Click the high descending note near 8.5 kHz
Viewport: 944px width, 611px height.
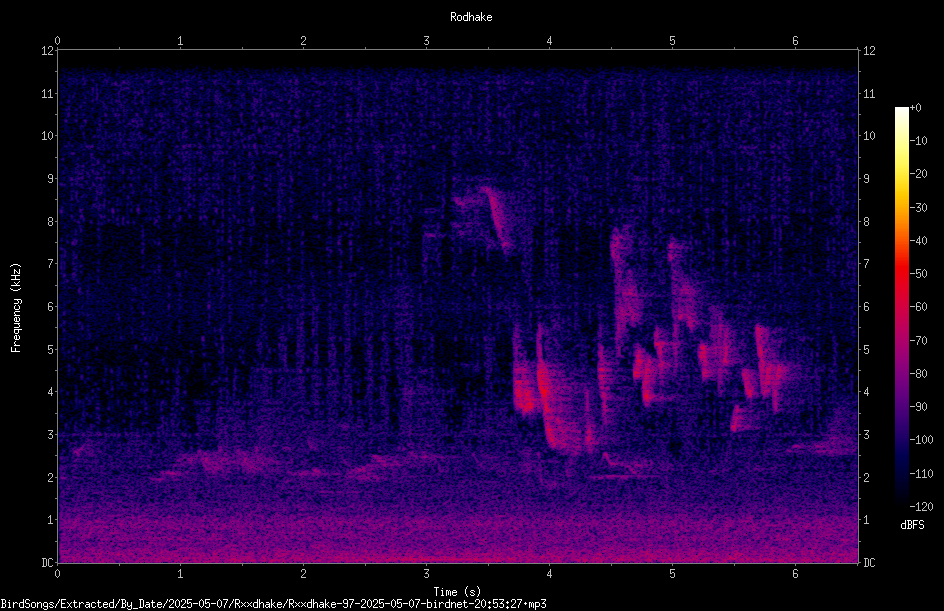[498, 218]
